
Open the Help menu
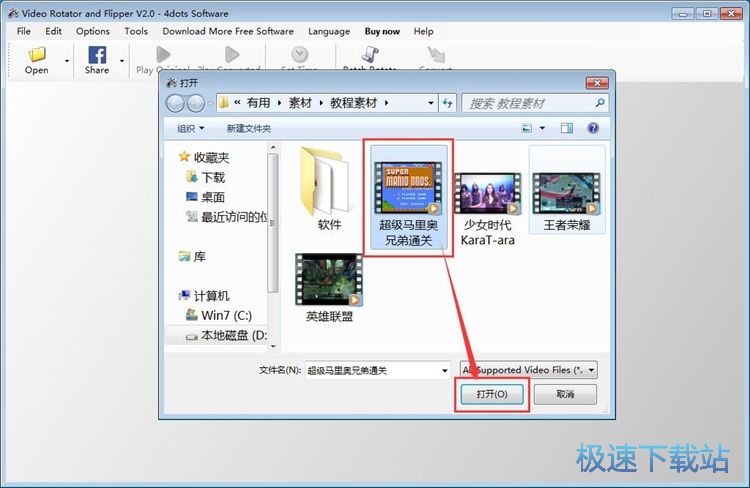423,32
